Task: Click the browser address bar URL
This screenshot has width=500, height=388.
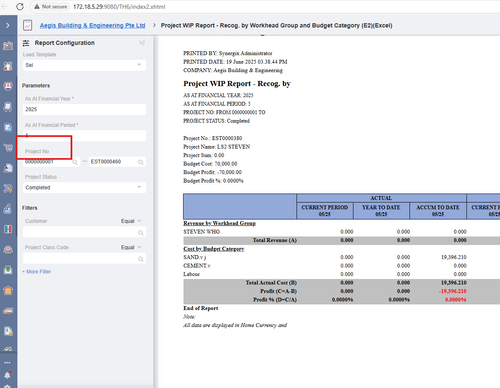Action: click(119, 7)
